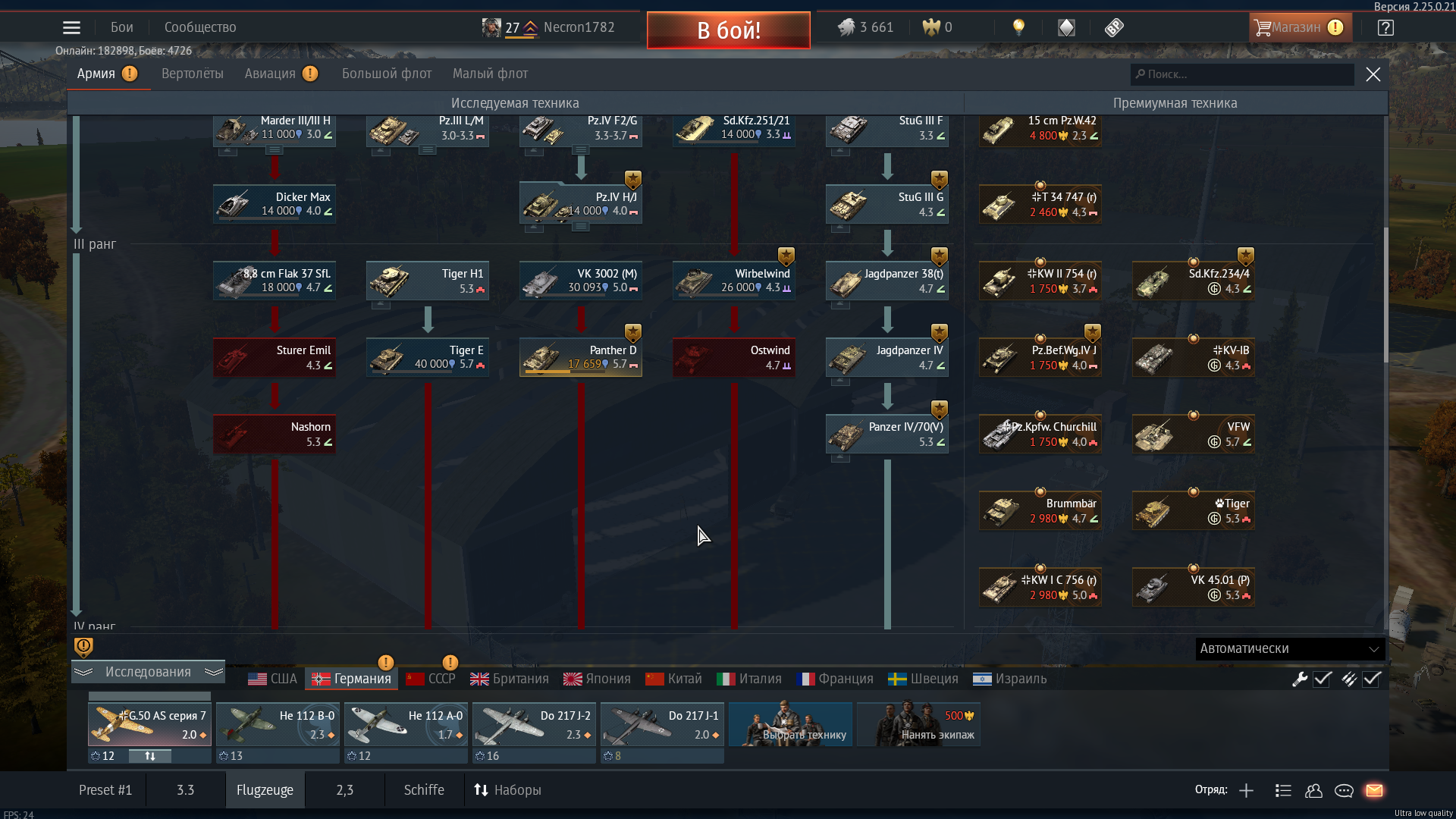Select the Швеция nation tab
The width and height of the screenshot is (1456, 819).
pos(923,679)
